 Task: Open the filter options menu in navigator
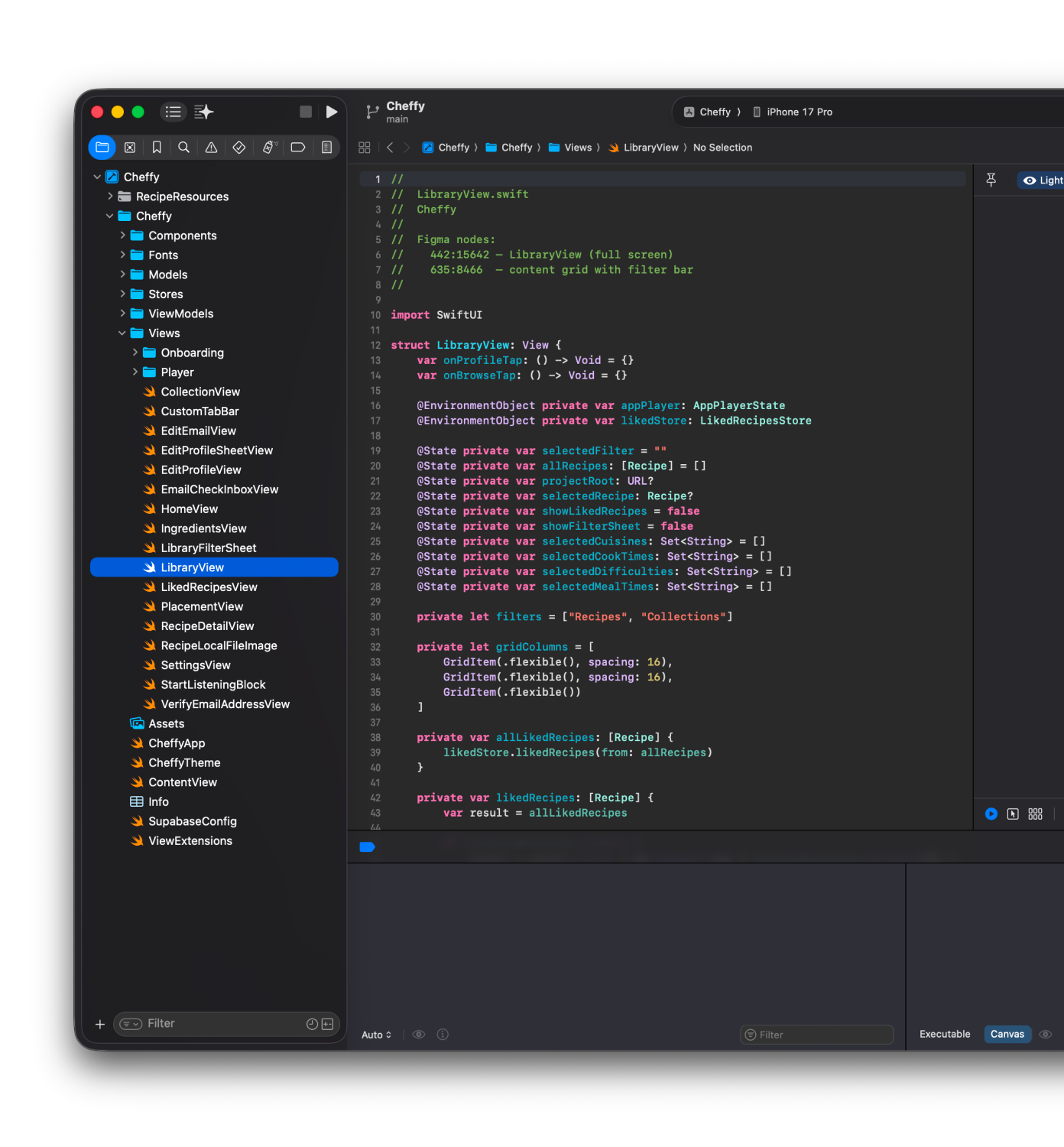click(x=131, y=1024)
